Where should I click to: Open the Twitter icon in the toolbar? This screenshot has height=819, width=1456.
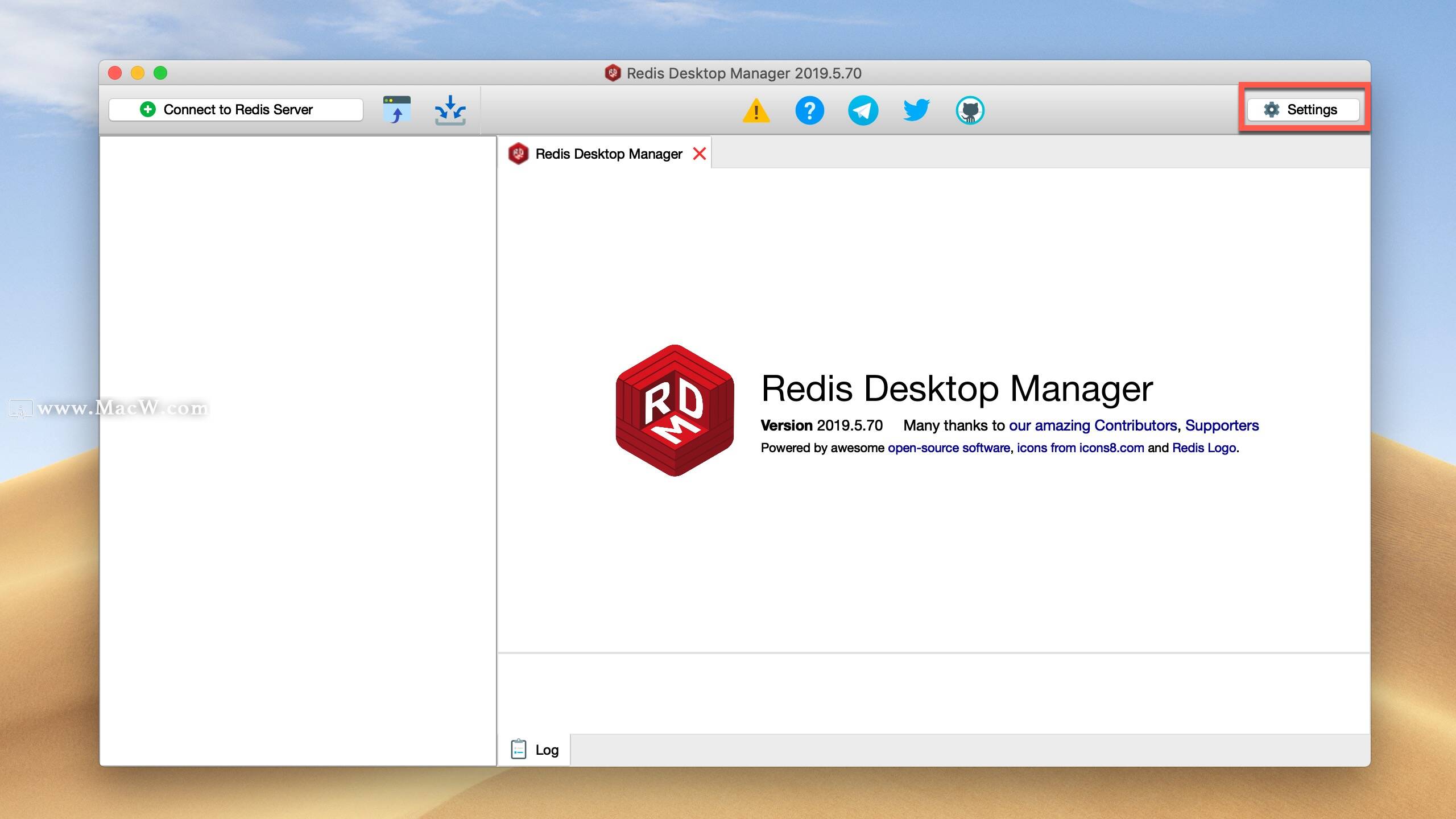pyautogui.click(x=916, y=111)
